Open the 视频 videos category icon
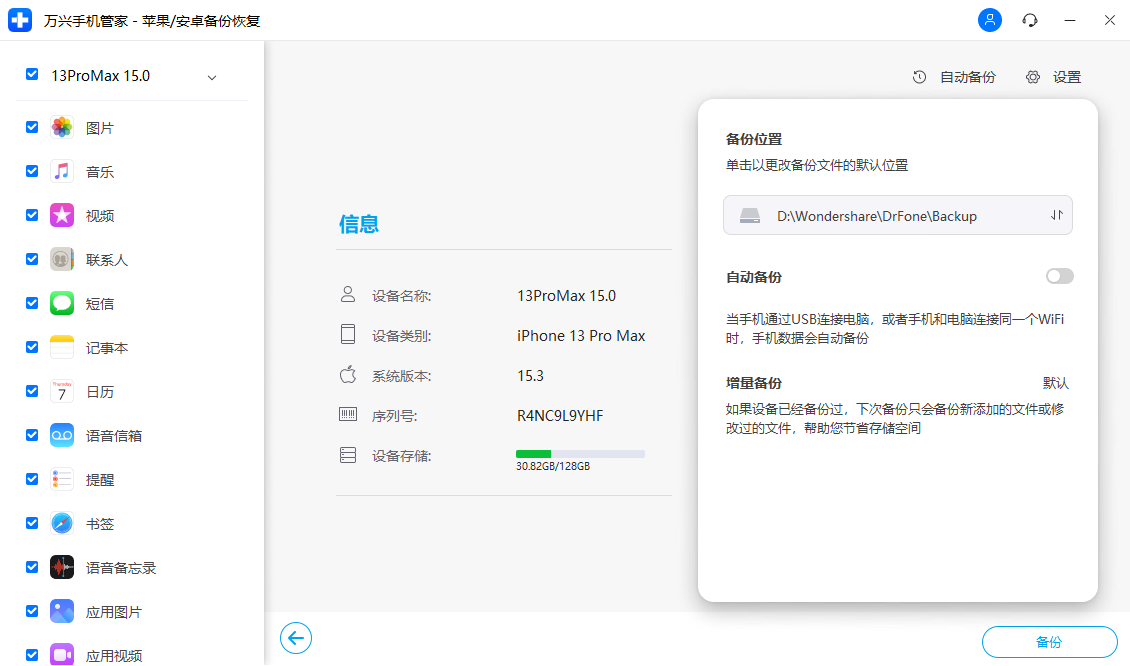This screenshot has height=666, width=1130. (x=63, y=215)
